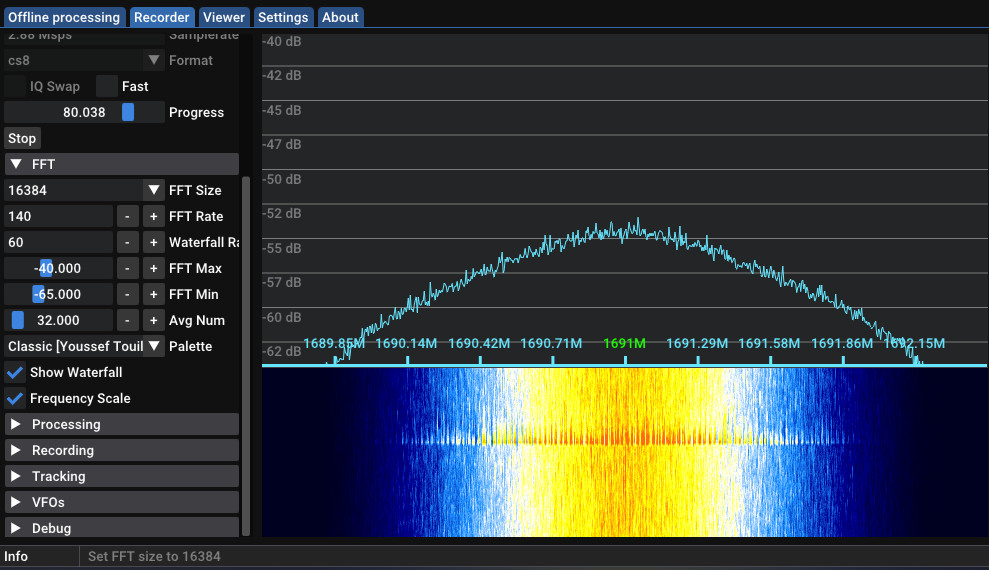Enable the IQ Swap checkbox
The height and width of the screenshot is (570, 989).
click(x=16, y=86)
